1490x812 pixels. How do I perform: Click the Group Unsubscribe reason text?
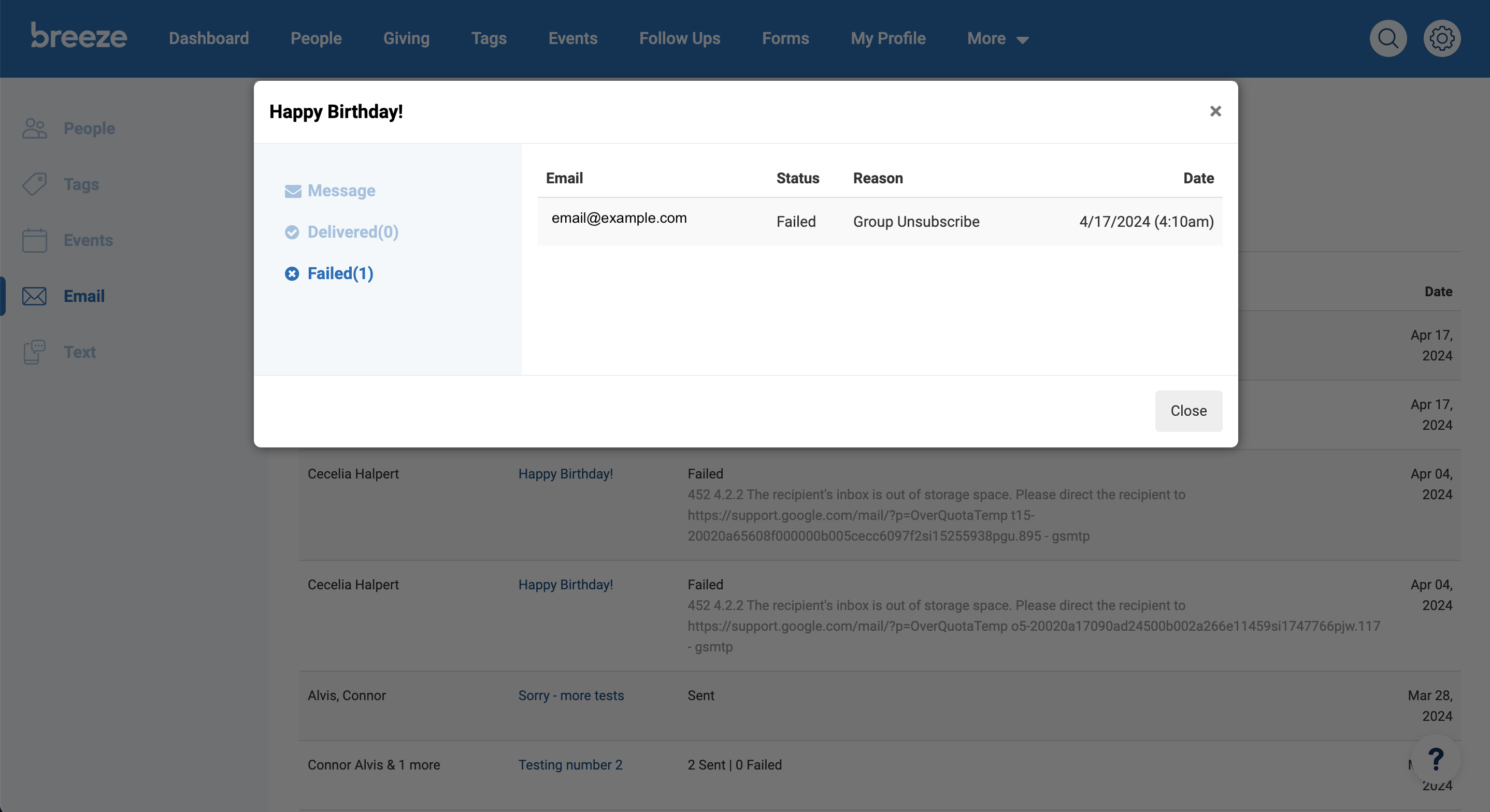pos(916,222)
